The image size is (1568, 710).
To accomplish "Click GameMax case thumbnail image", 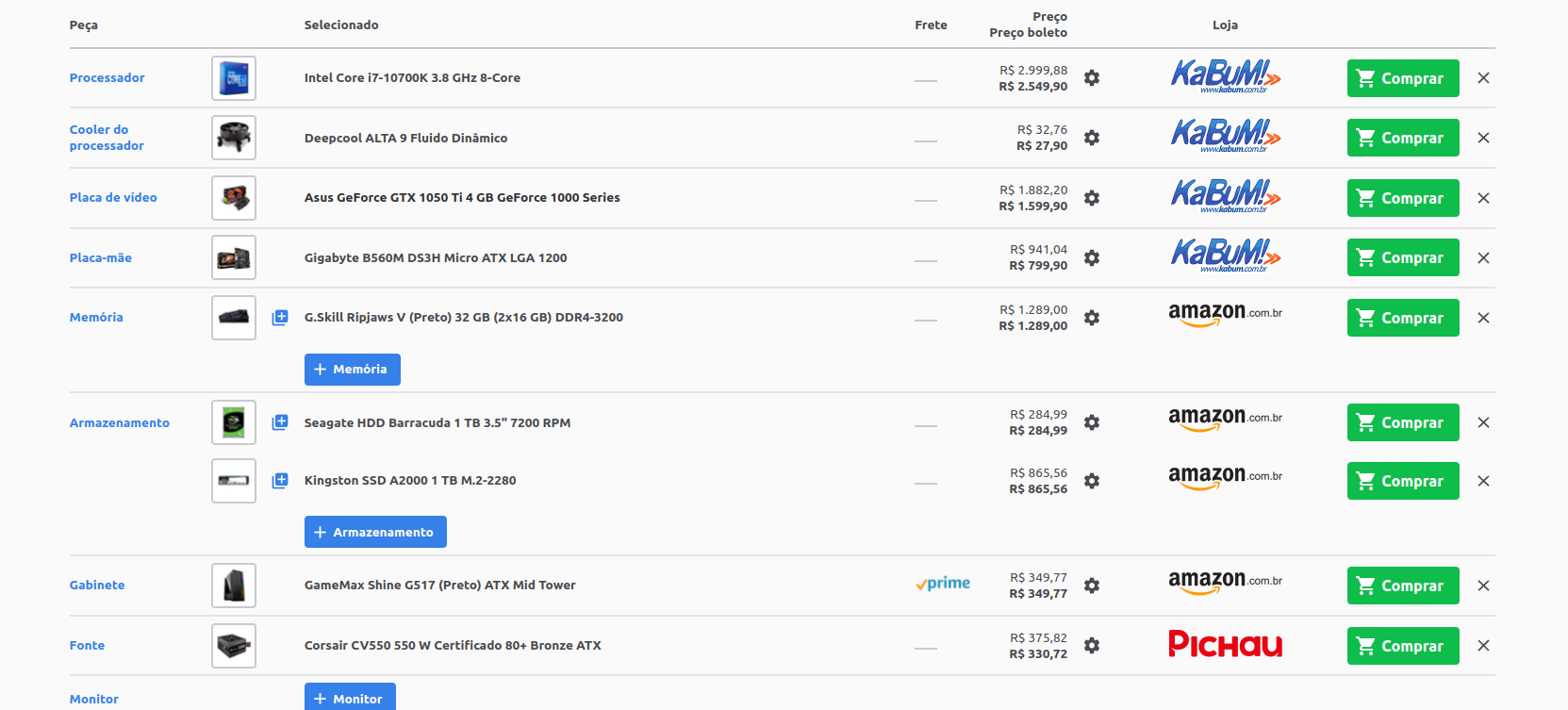I will pos(234,586).
